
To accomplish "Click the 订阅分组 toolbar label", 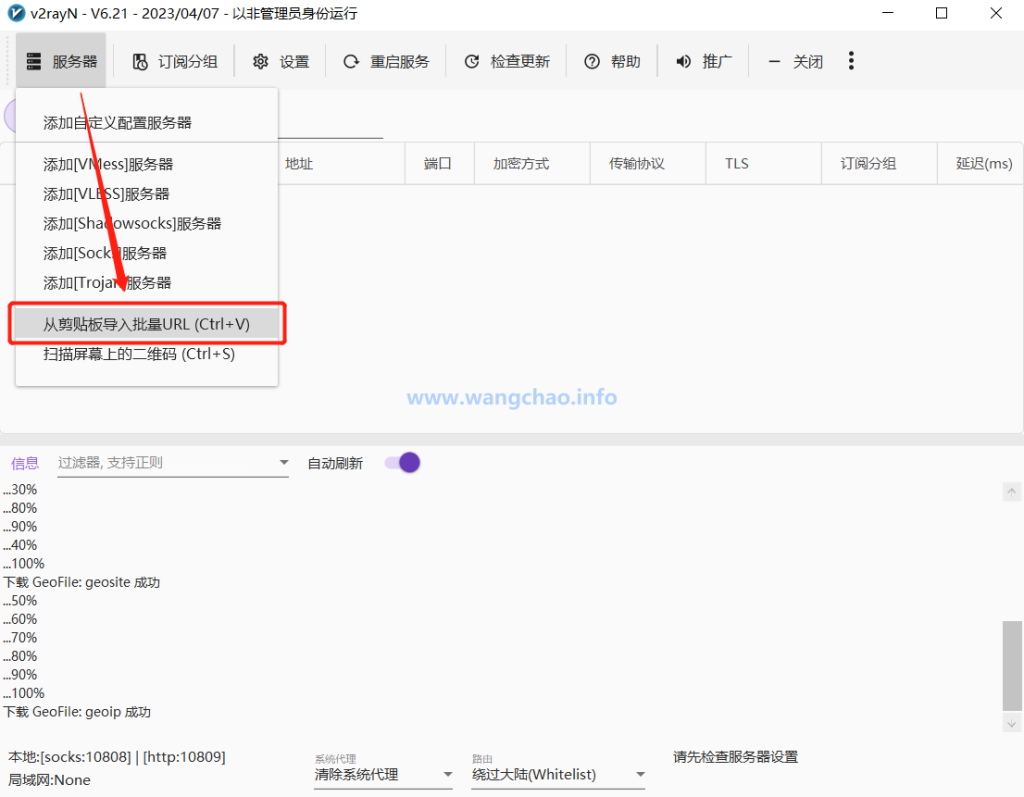I will tap(187, 61).
